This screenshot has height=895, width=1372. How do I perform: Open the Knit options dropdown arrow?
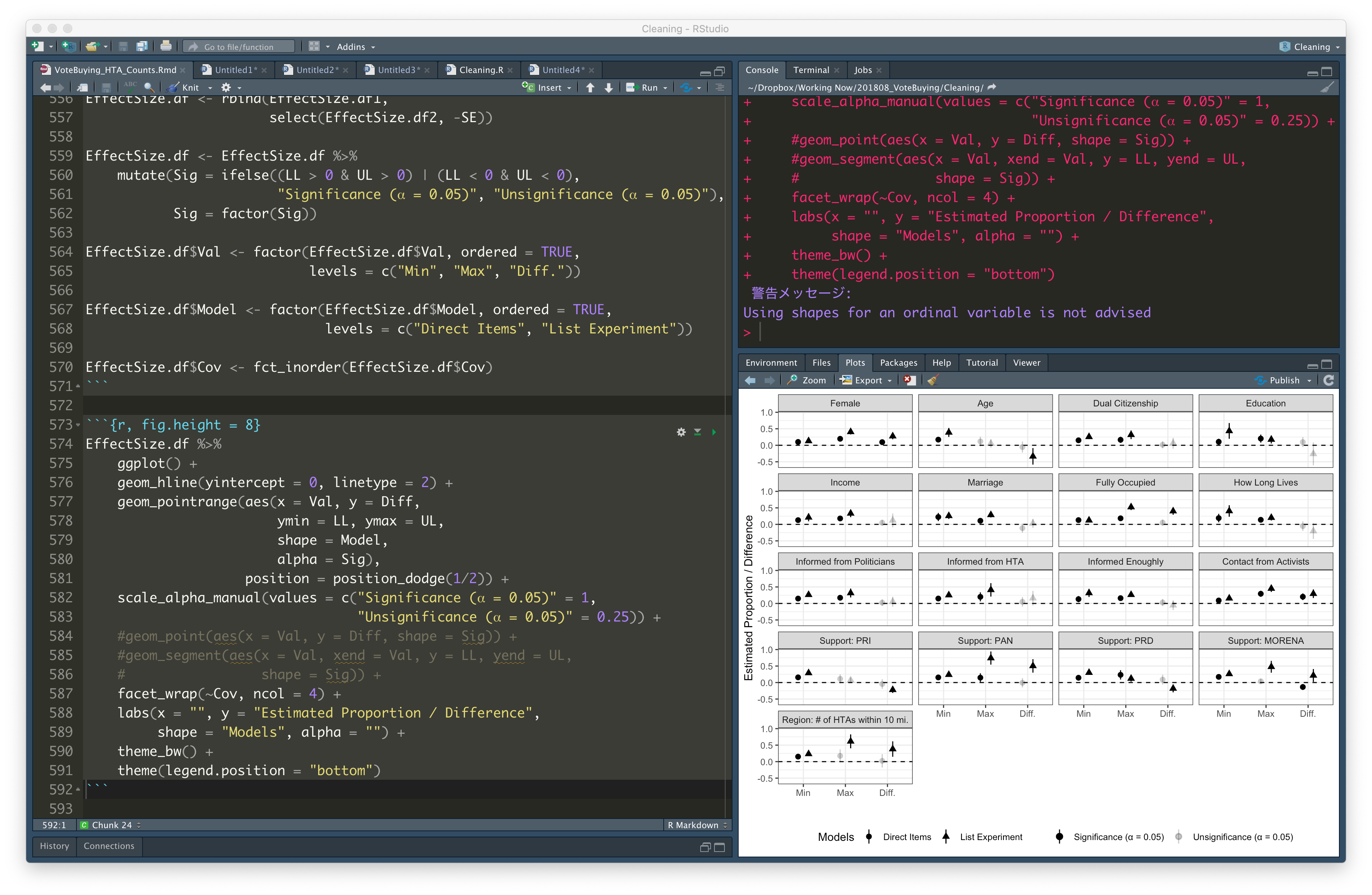click(x=211, y=88)
